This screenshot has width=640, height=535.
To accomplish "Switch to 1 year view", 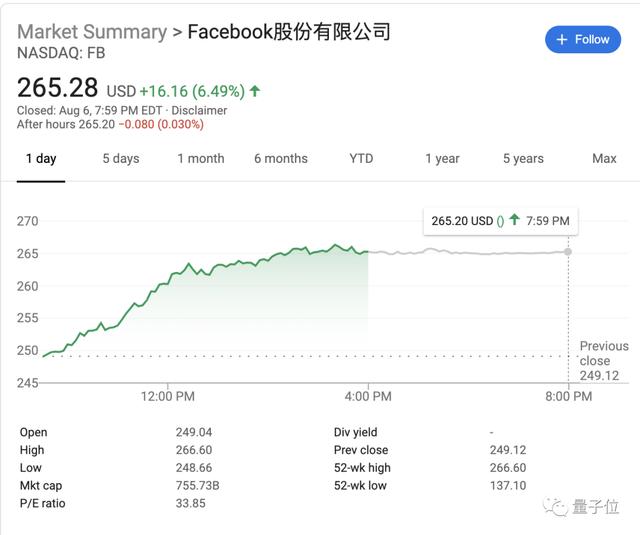I will point(442,158).
